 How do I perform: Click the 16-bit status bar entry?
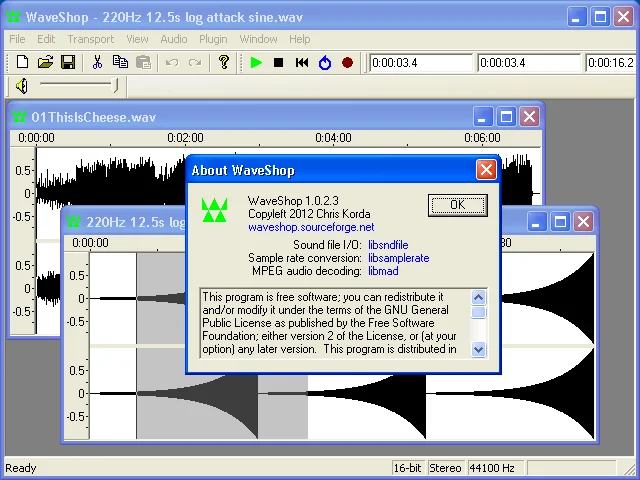click(x=408, y=468)
